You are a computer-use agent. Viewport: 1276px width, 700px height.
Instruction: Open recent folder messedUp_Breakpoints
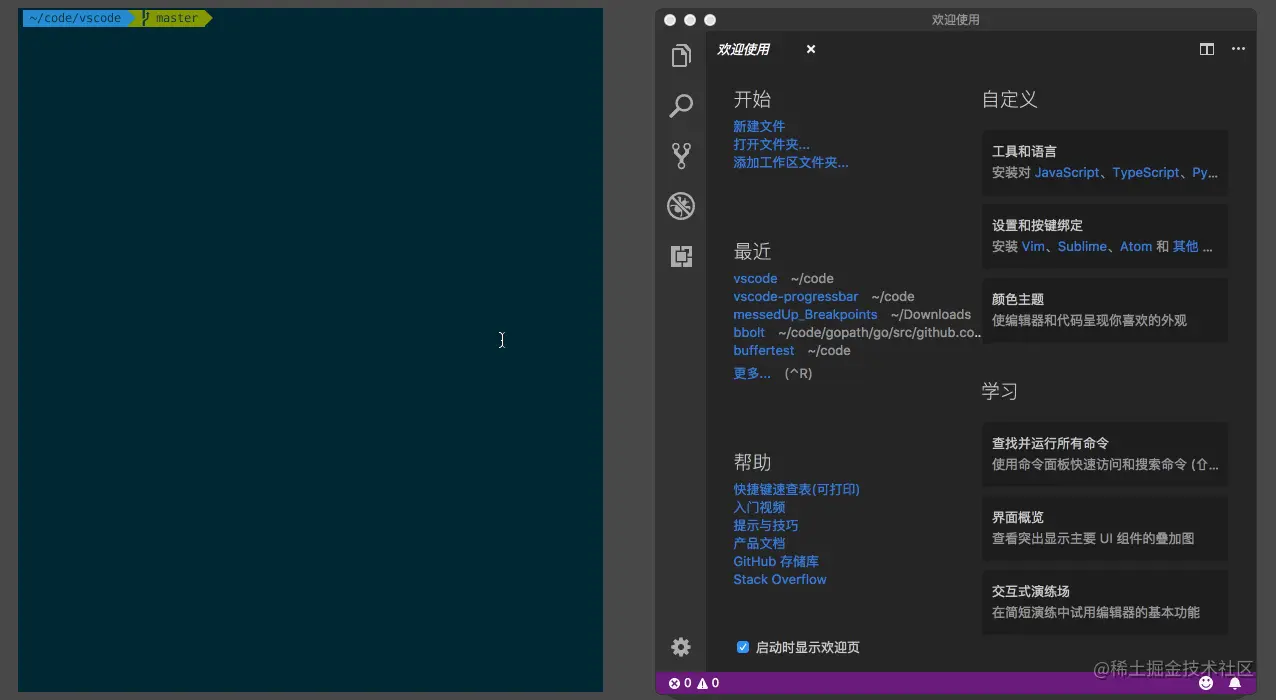coord(805,315)
